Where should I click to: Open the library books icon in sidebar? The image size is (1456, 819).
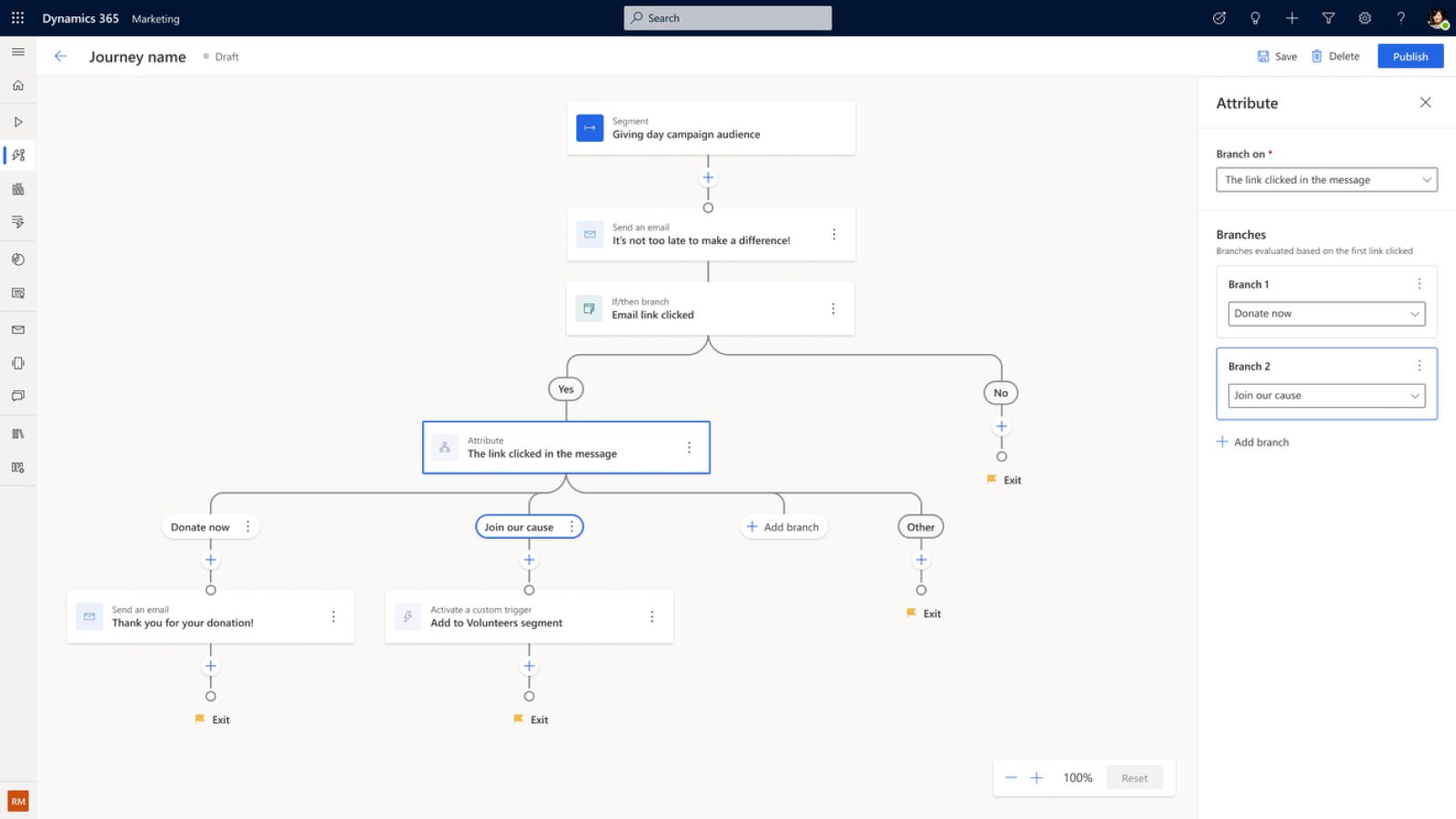pos(18,434)
